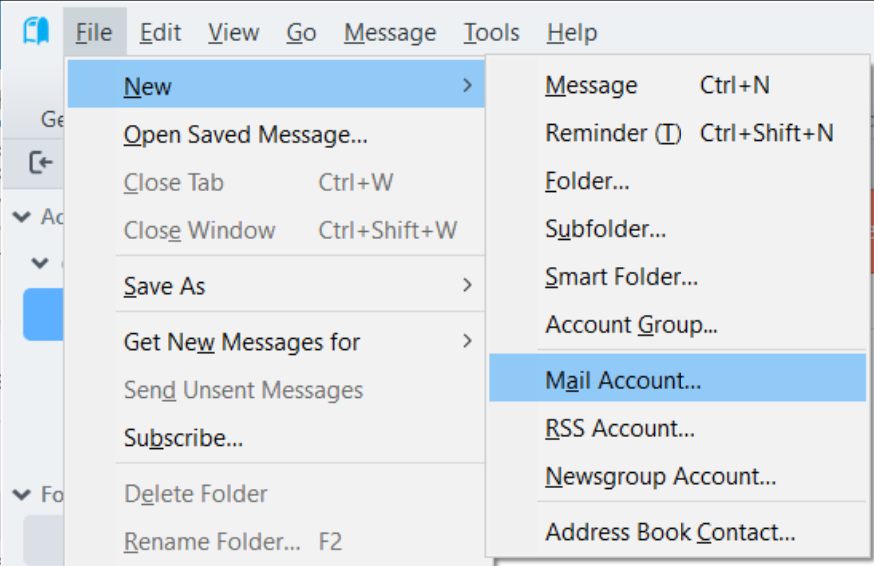This screenshot has height=566, width=874.
Task: Click Newsgroup Account... menu item
Action: (x=660, y=477)
